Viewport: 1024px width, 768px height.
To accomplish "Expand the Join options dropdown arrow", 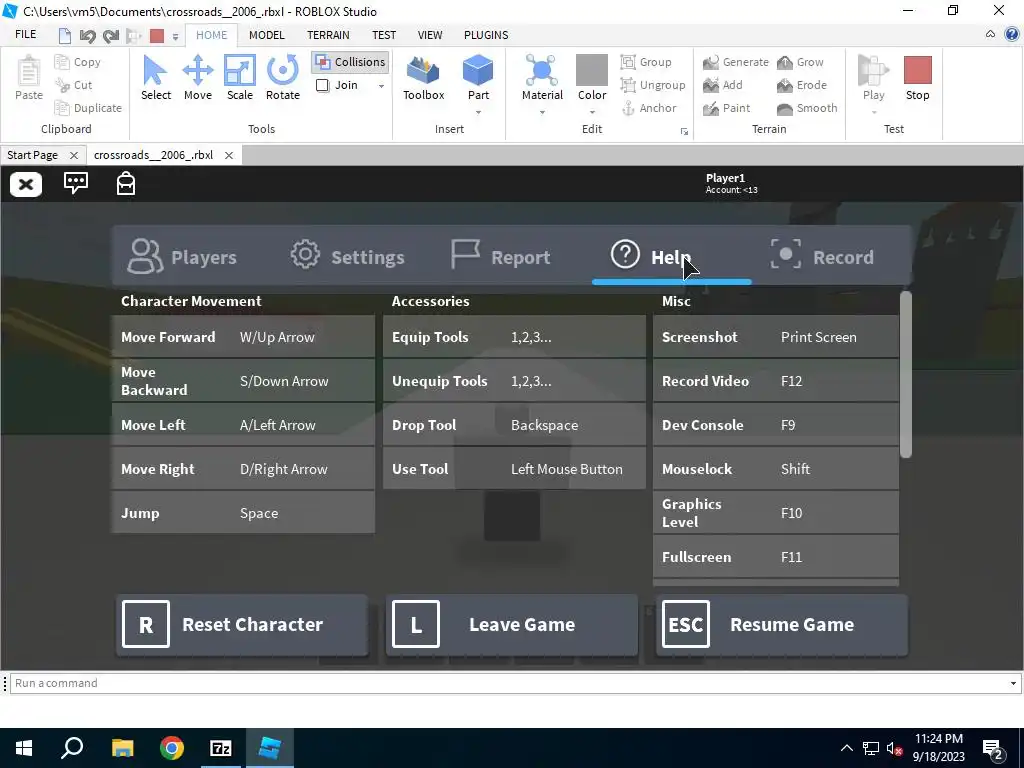I will [381, 86].
